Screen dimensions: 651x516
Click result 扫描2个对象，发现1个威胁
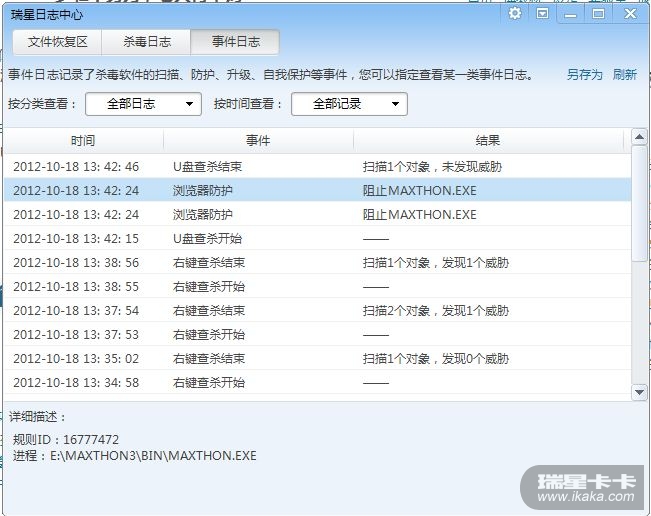pos(436,311)
